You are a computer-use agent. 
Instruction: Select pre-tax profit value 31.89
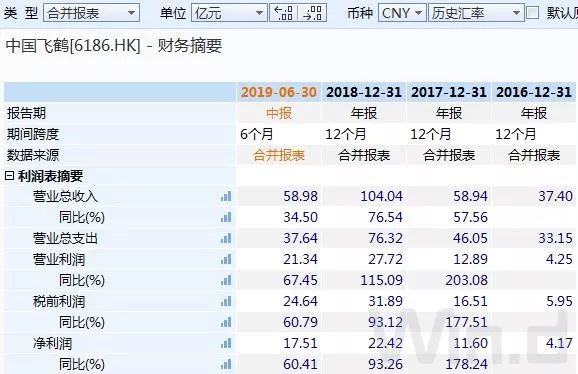pyautogui.click(x=386, y=301)
